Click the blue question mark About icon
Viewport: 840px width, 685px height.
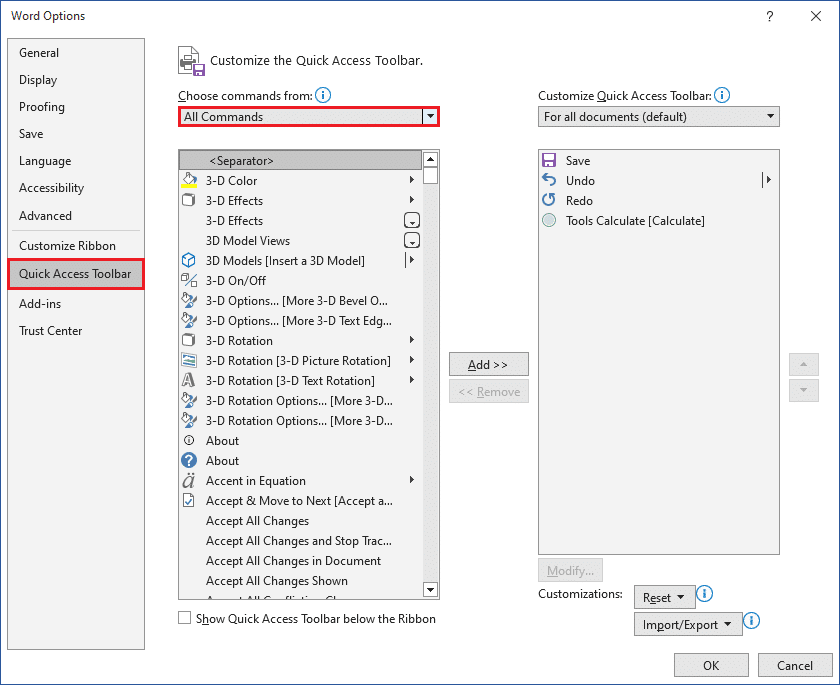[x=189, y=461]
